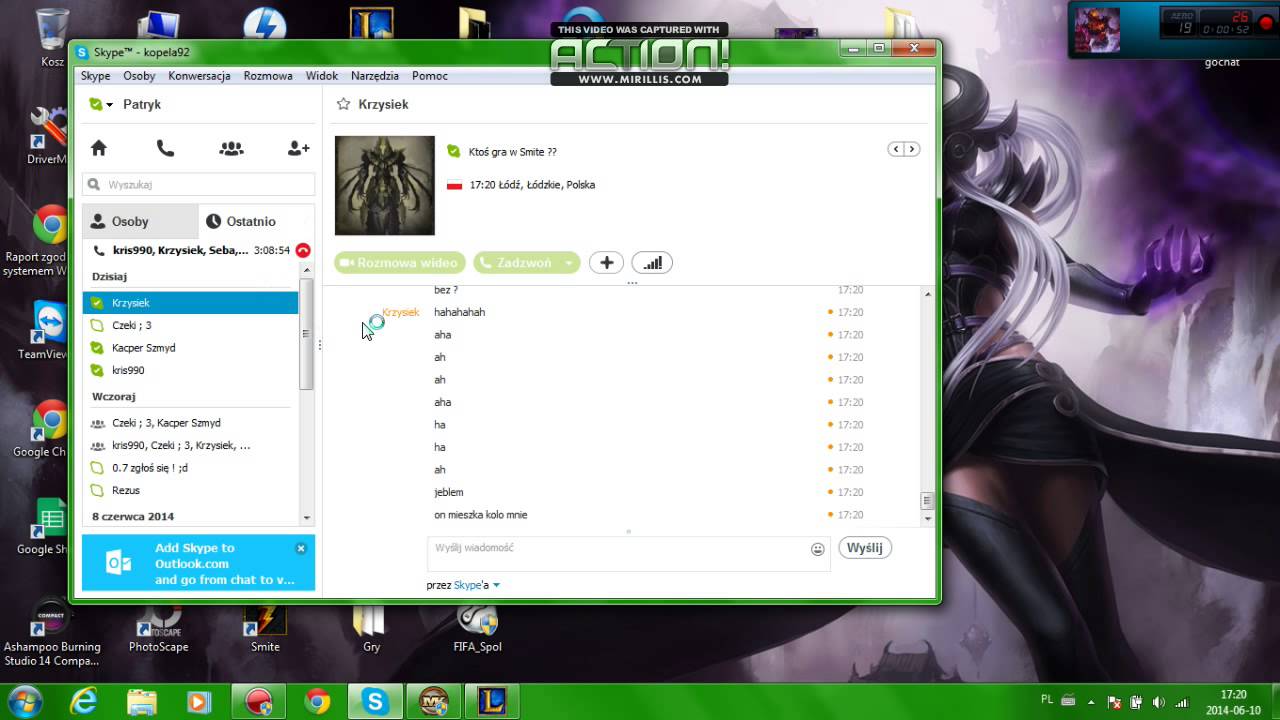Go to Skype Home icon
1280x720 pixels.
tap(98, 148)
